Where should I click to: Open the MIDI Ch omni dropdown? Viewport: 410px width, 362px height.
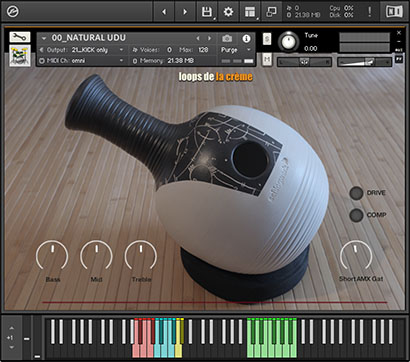[82, 61]
